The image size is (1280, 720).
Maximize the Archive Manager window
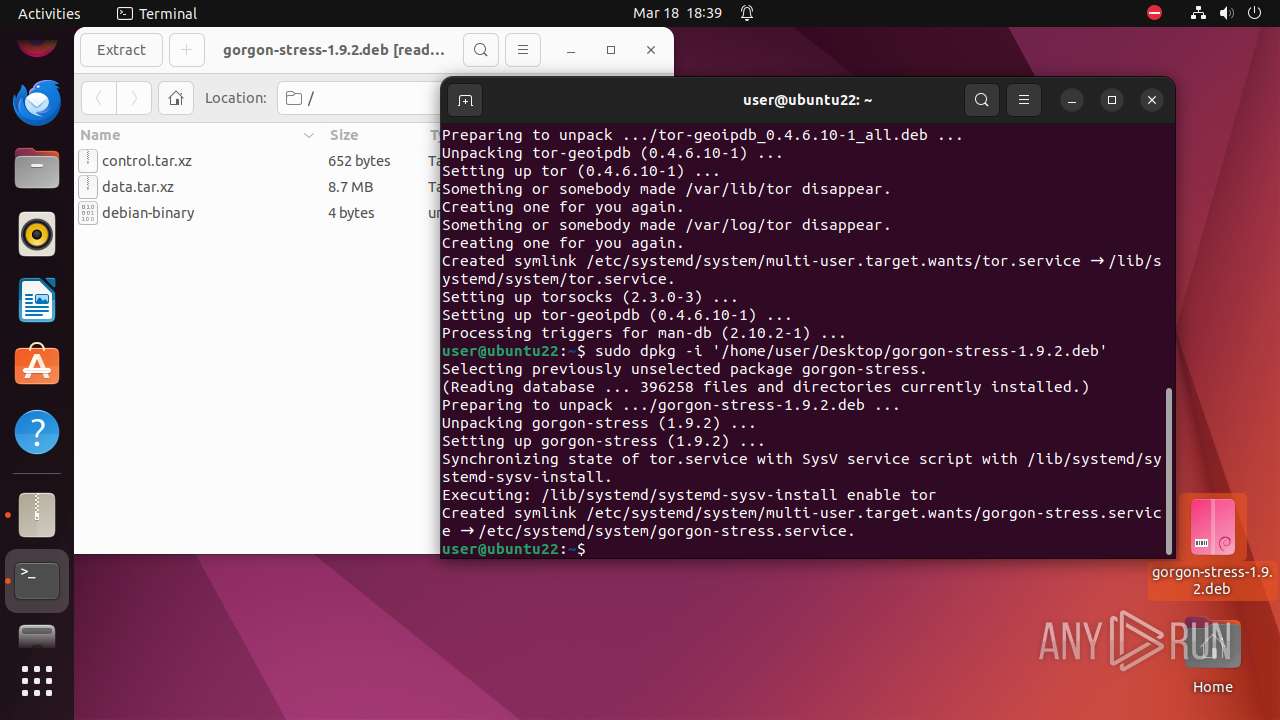tap(611, 50)
